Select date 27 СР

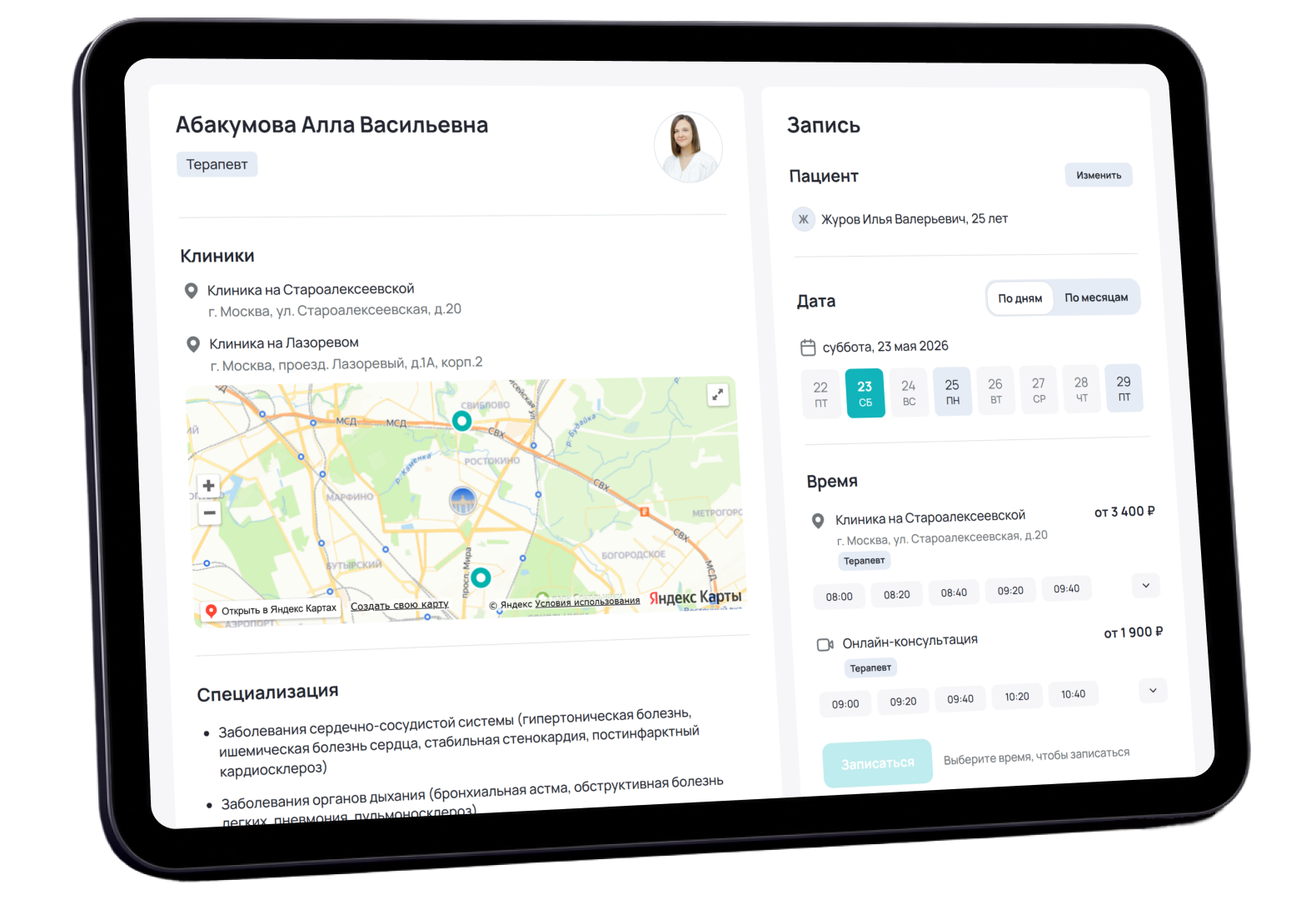[1039, 390]
